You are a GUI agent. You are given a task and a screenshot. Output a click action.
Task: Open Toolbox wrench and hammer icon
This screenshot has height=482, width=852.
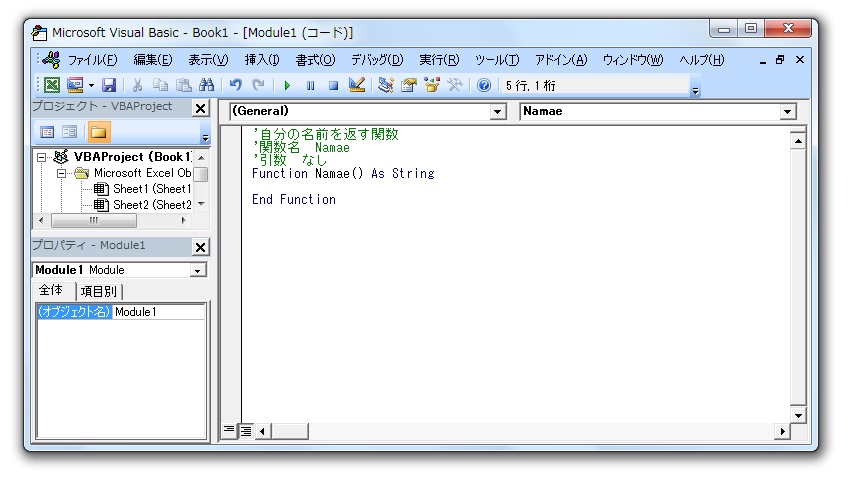[455, 85]
